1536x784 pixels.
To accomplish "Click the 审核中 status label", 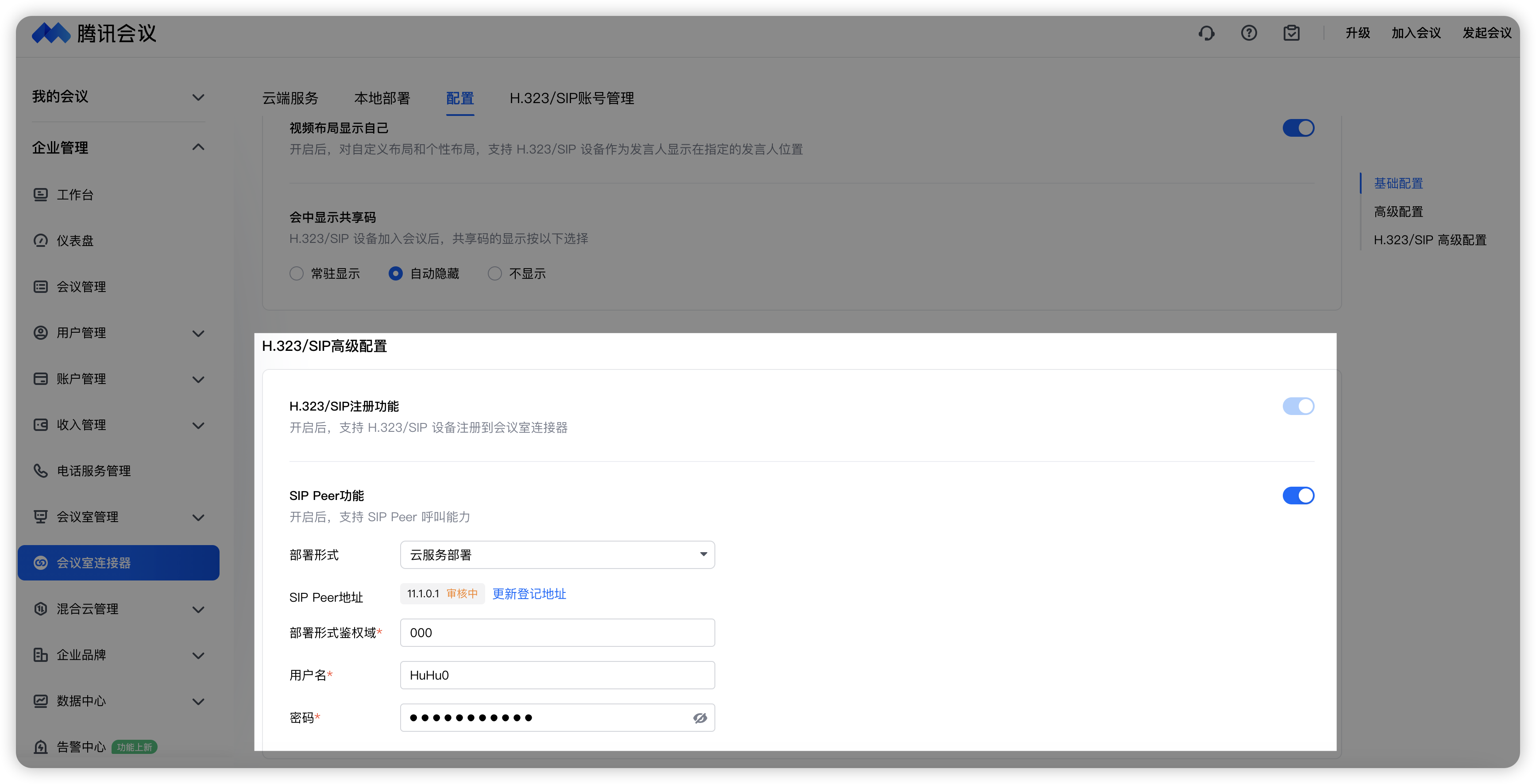I will click(462, 594).
